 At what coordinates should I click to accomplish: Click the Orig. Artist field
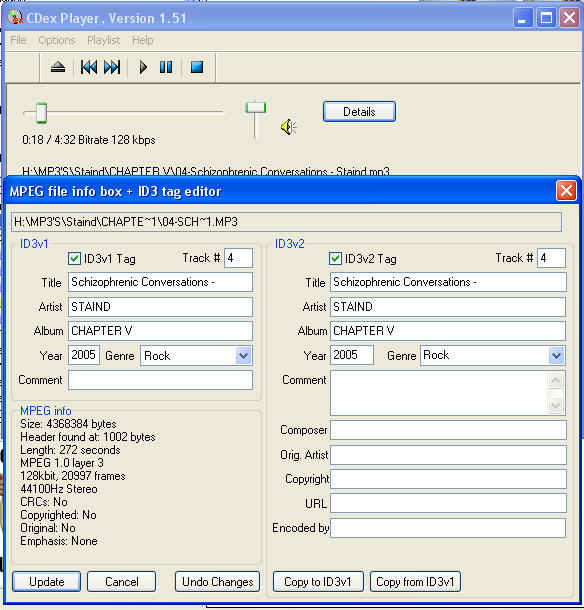pos(448,455)
